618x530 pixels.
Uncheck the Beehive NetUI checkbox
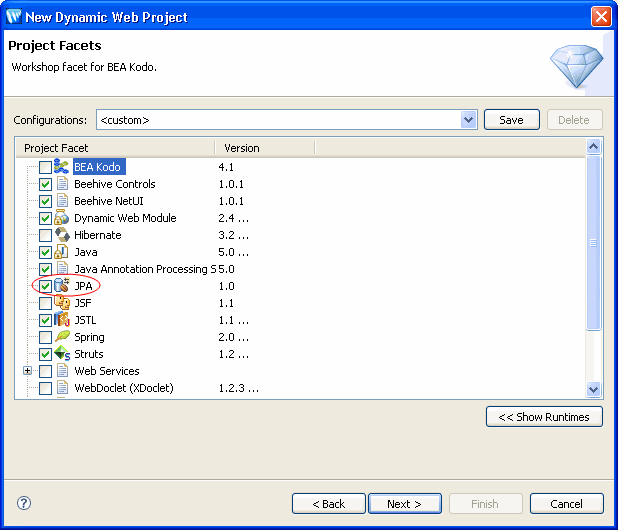tap(45, 201)
